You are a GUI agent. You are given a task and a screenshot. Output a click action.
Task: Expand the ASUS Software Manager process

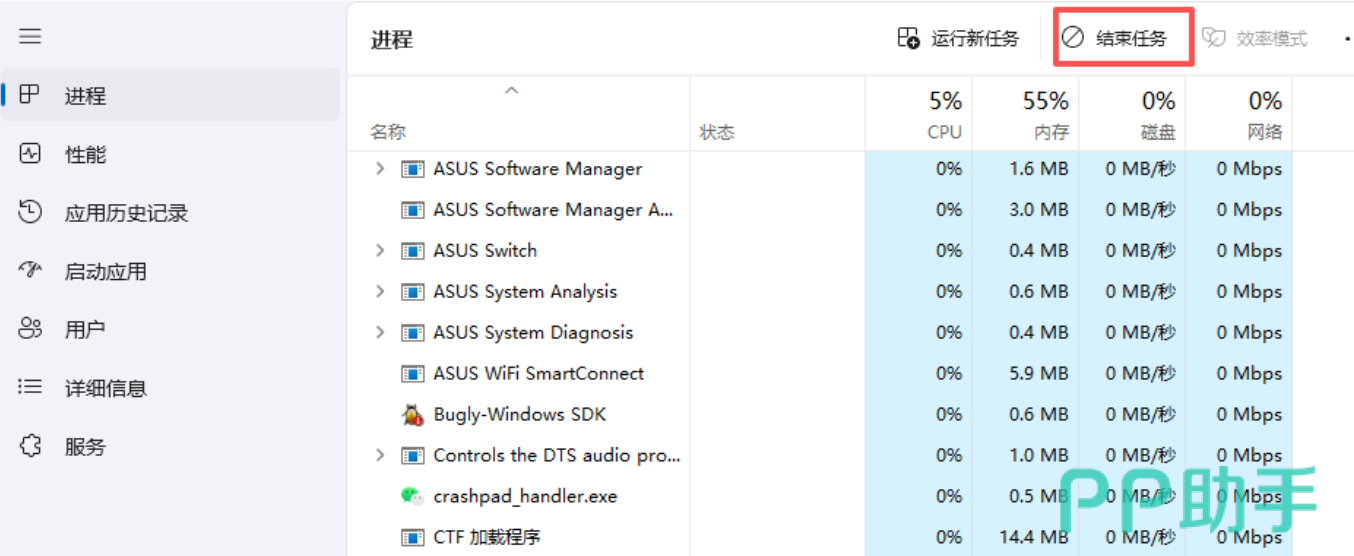point(379,169)
